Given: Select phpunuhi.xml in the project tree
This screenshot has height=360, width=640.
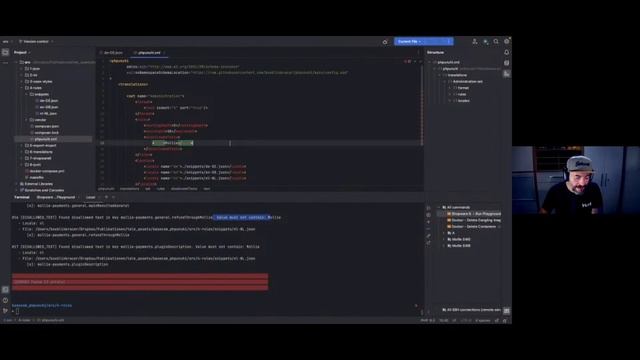Looking at the screenshot, I should (53, 139).
